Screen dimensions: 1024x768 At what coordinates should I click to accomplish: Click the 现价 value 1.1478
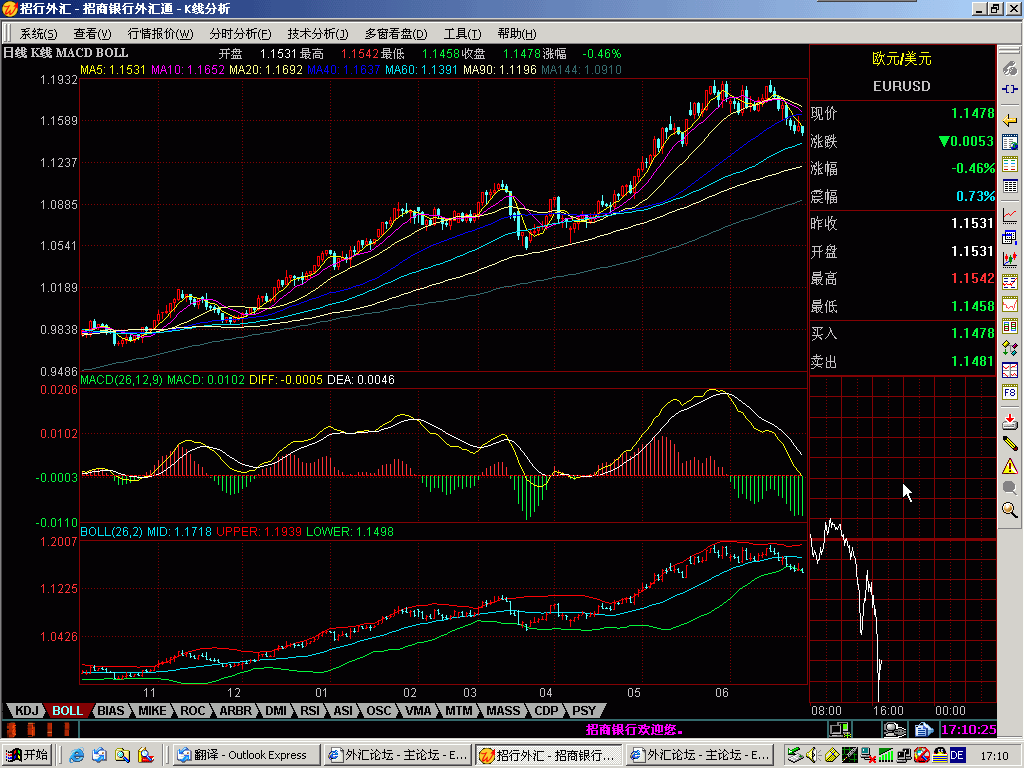[972, 113]
